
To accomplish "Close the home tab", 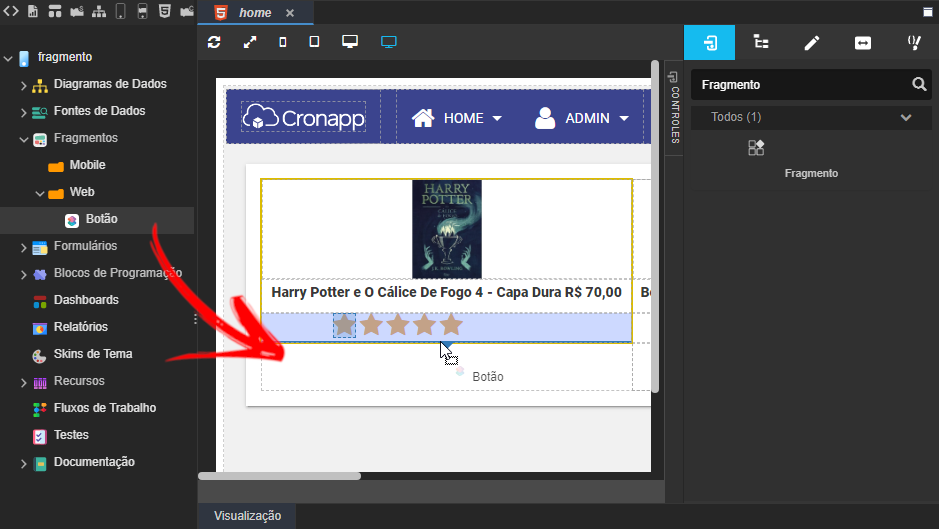I will [290, 13].
